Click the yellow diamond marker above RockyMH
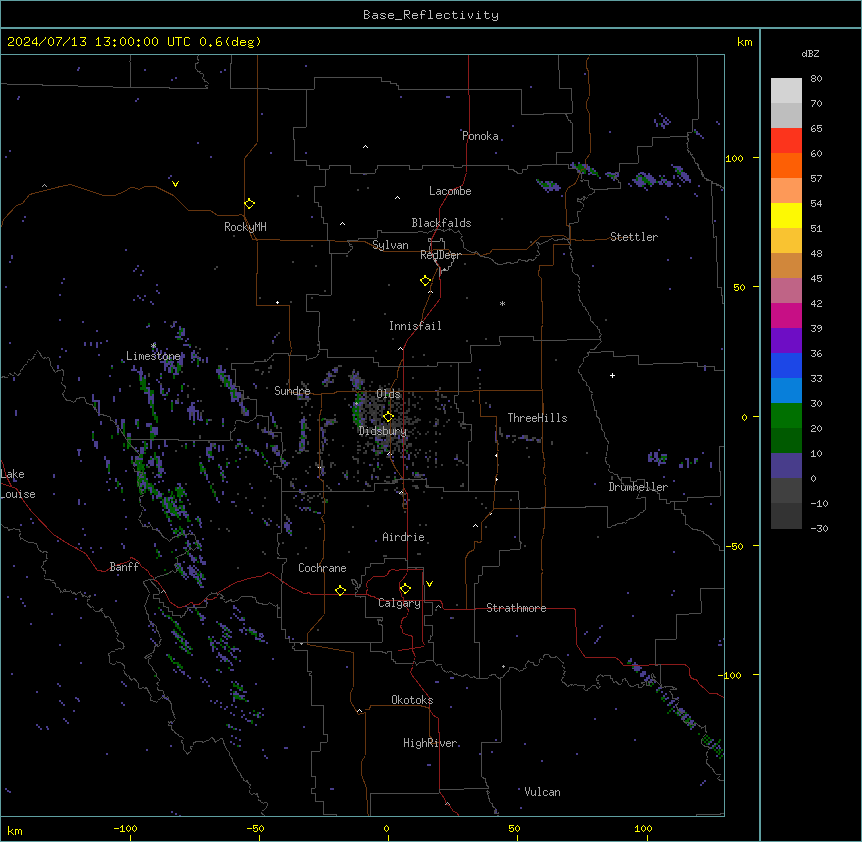Image resolution: width=862 pixels, height=842 pixels. (x=250, y=204)
